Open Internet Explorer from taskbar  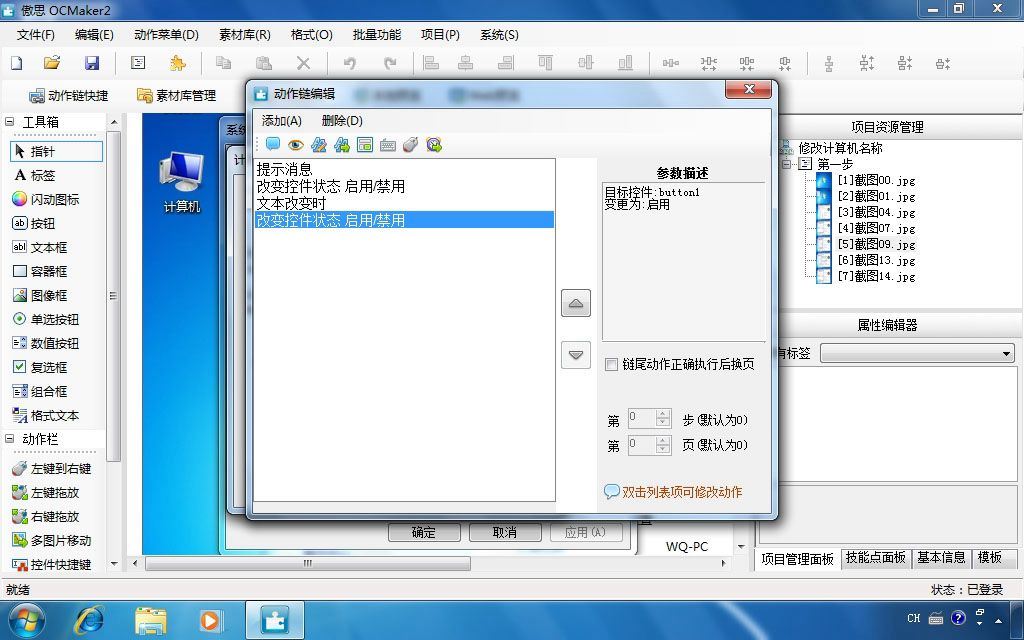coord(89,620)
